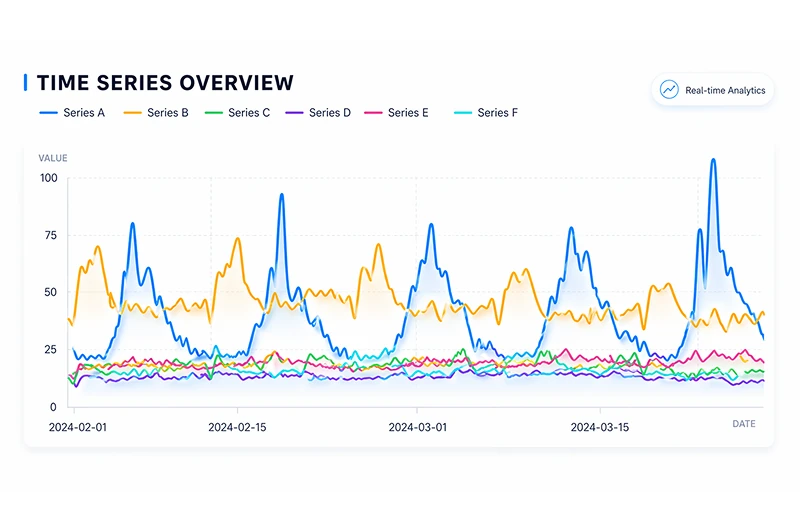Click the VALUE axis title
Image resolution: width=800 pixels, height=532 pixels.
click(x=53, y=158)
